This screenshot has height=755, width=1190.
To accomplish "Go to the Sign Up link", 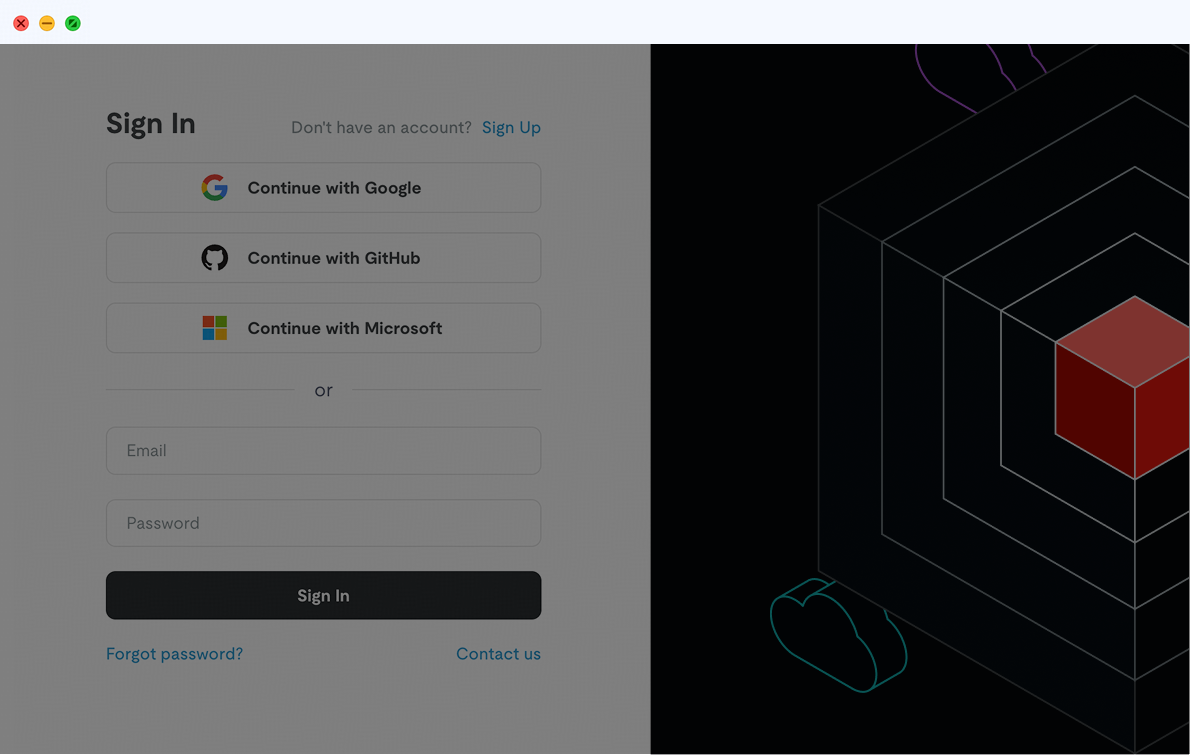I will [511, 128].
